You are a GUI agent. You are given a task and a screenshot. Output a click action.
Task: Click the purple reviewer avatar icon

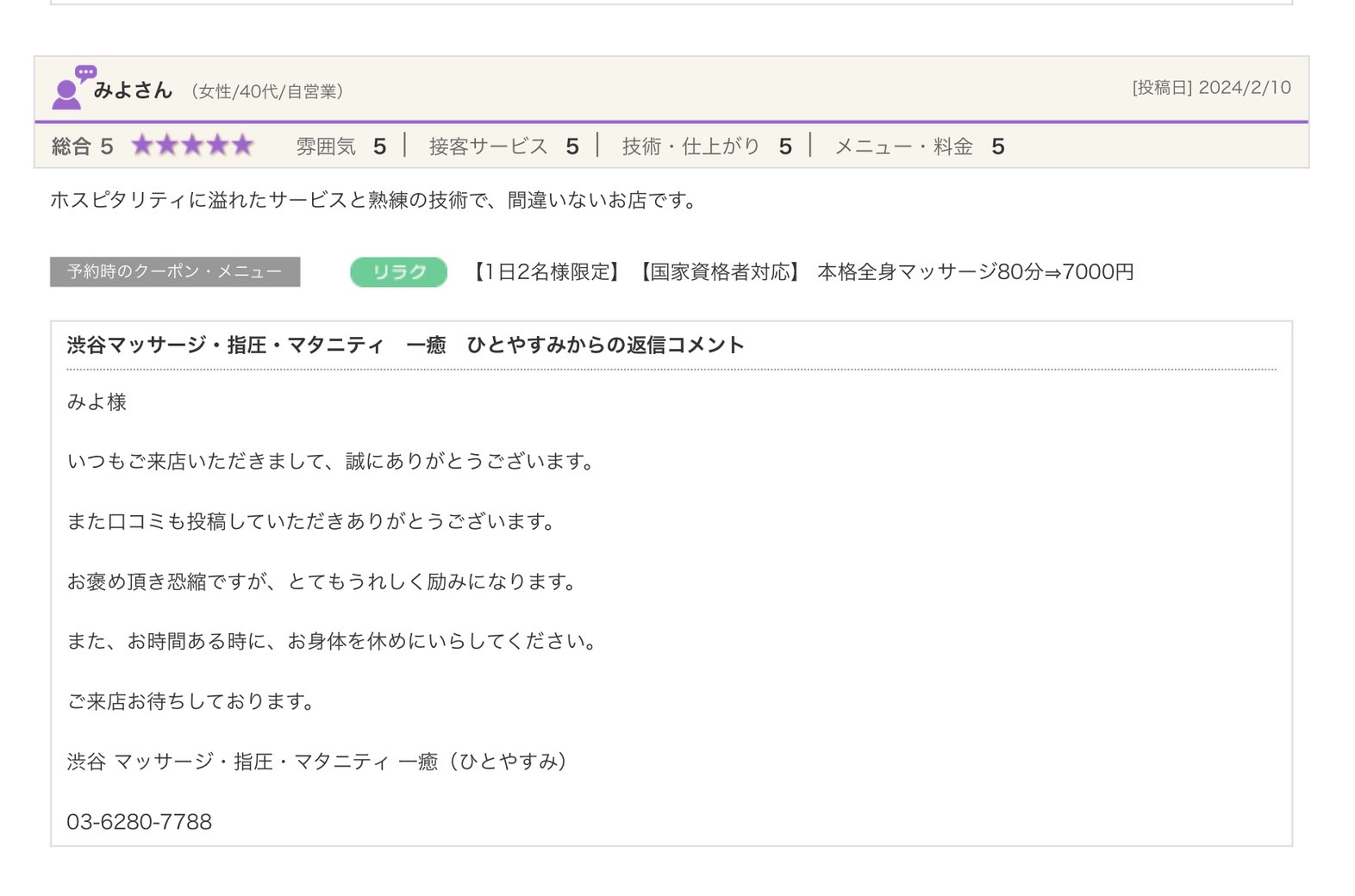click(x=72, y=88)
